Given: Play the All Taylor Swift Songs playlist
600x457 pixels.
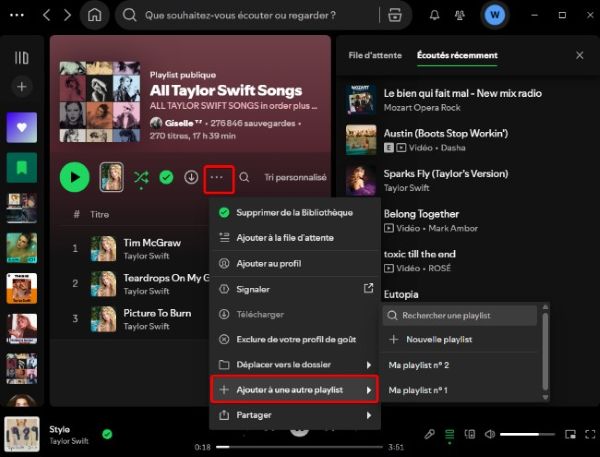Looking at the screenshot, I should click(x=75, y=177).
